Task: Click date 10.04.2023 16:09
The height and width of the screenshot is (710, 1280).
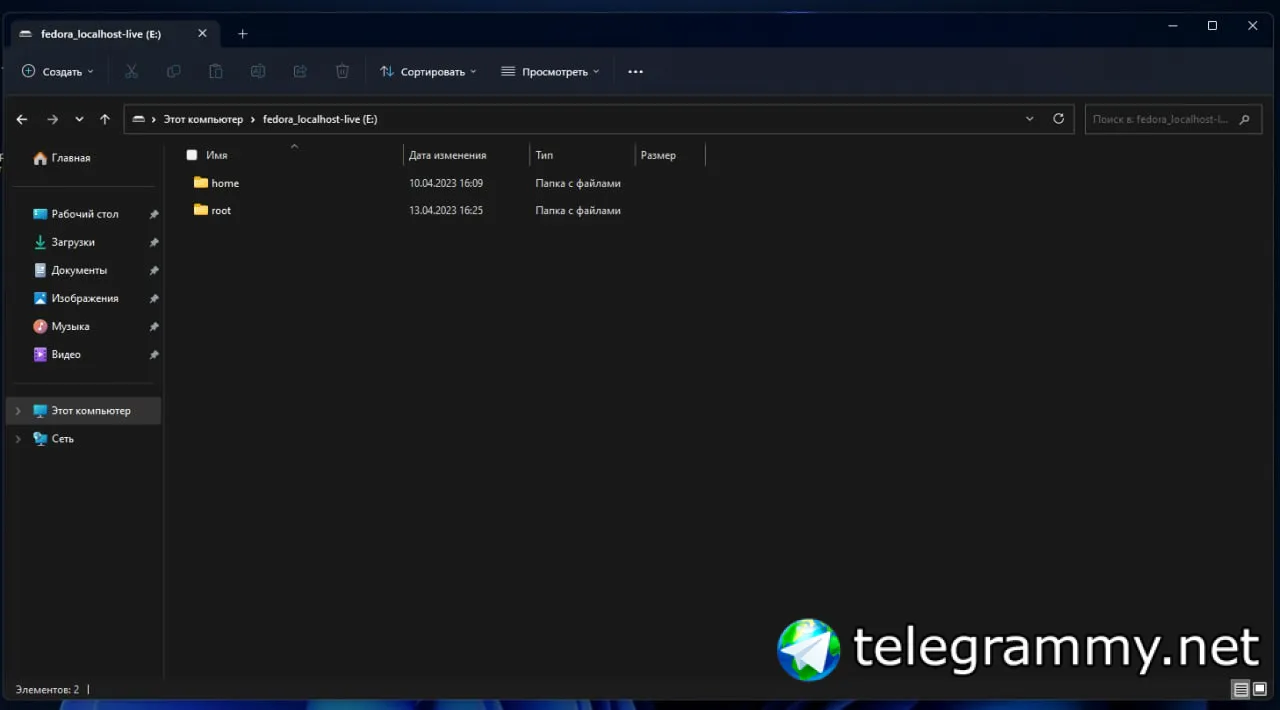Action: pos(446,183)
